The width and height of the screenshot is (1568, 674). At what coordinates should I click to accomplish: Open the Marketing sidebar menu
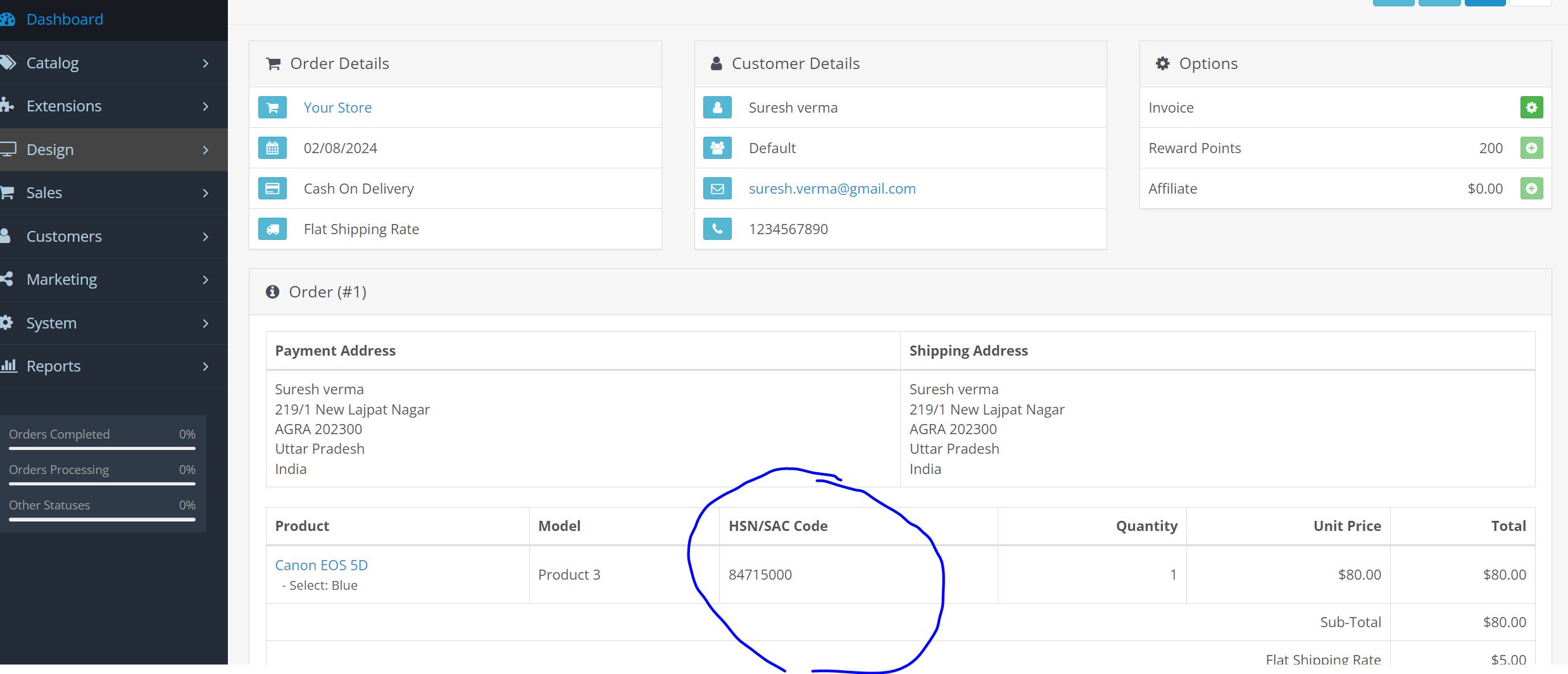click(61, 280)
